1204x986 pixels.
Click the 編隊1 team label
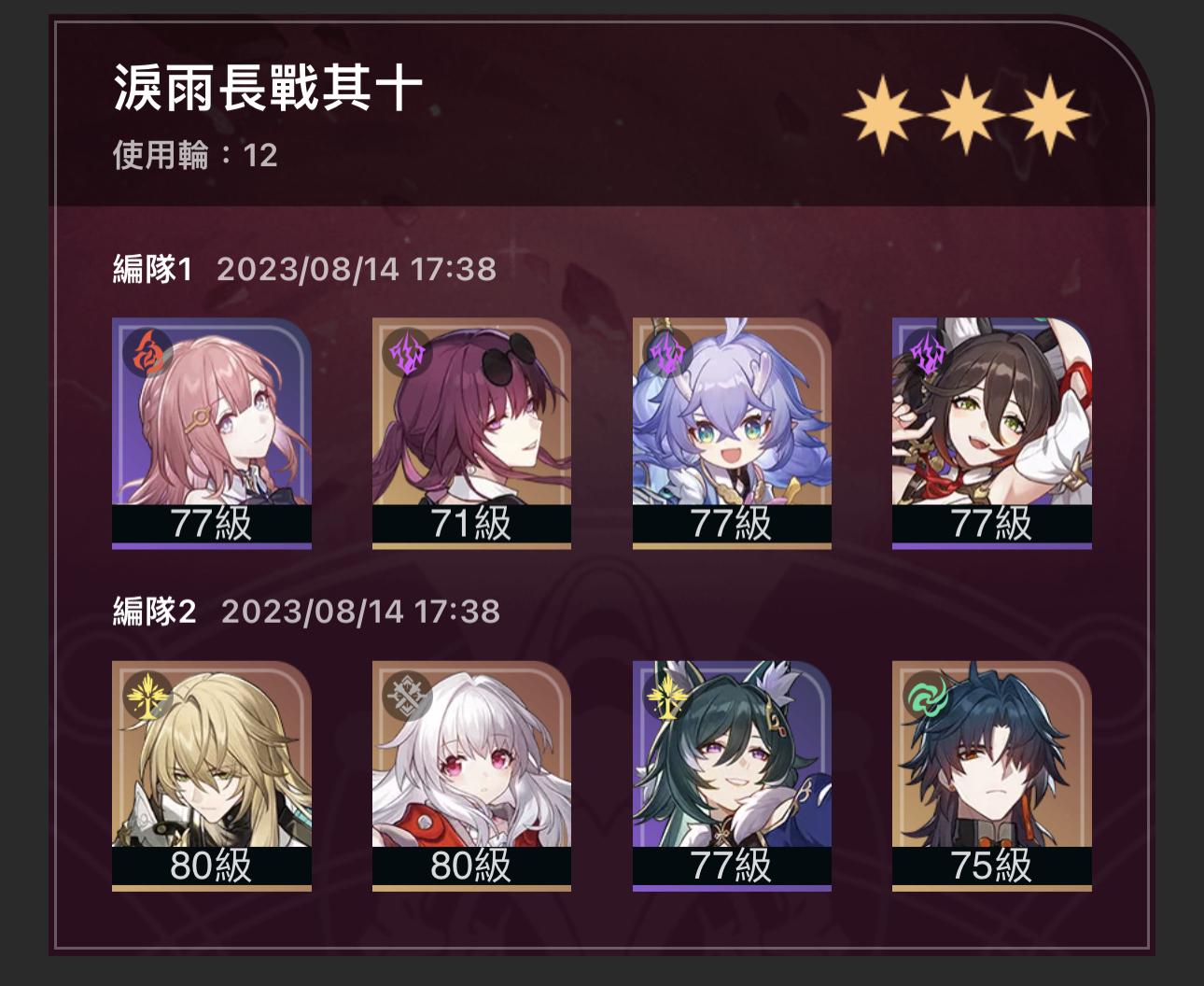(x=152, y=269)
